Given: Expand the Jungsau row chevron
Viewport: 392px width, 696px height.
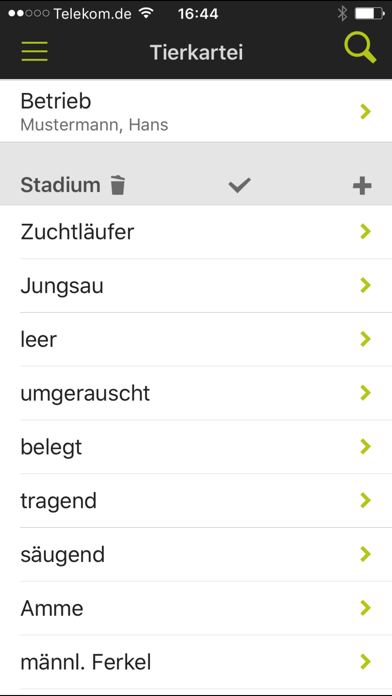Looking at the screenshot, I should click(x=365, y=285).
